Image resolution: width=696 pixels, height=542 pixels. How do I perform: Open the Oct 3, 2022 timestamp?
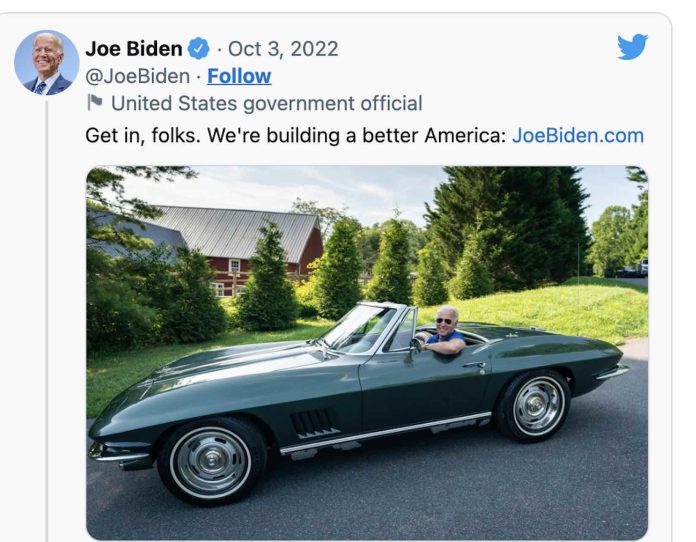[283, 49]
